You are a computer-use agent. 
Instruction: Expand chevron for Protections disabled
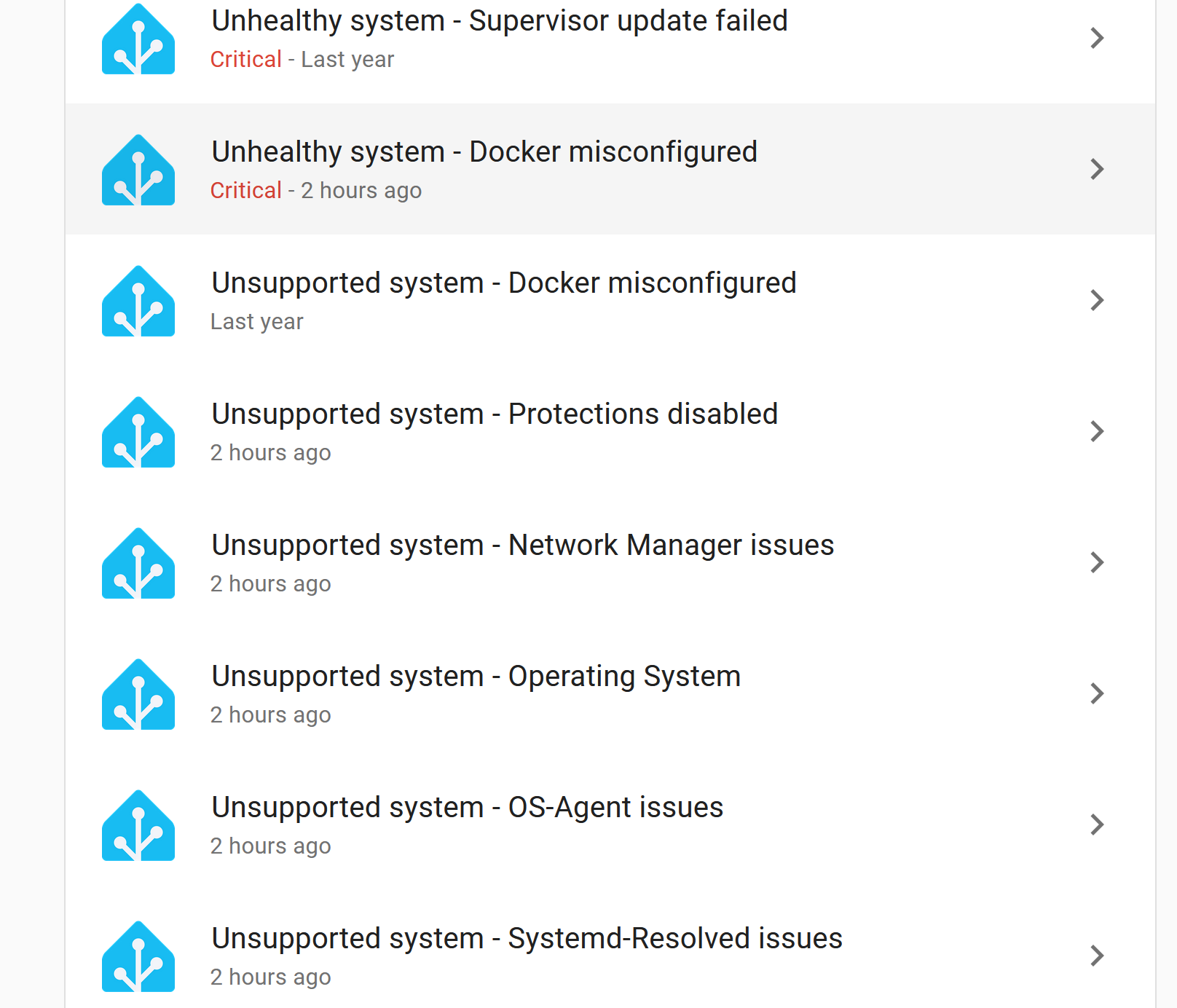tap(1097, 431)
